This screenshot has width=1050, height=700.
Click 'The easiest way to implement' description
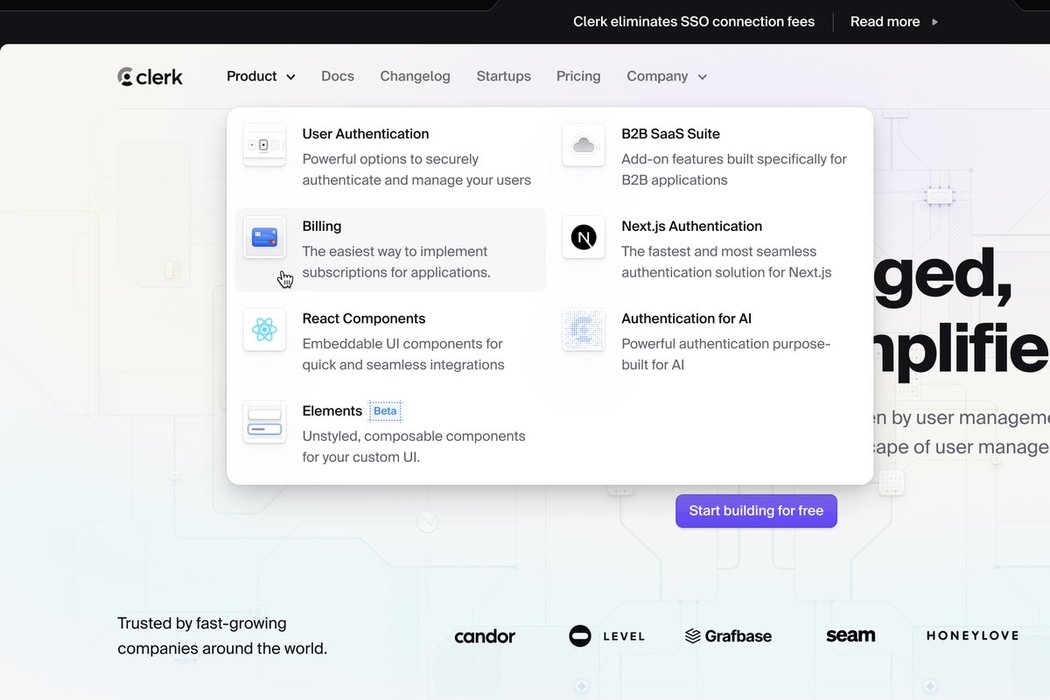[394, 251]
